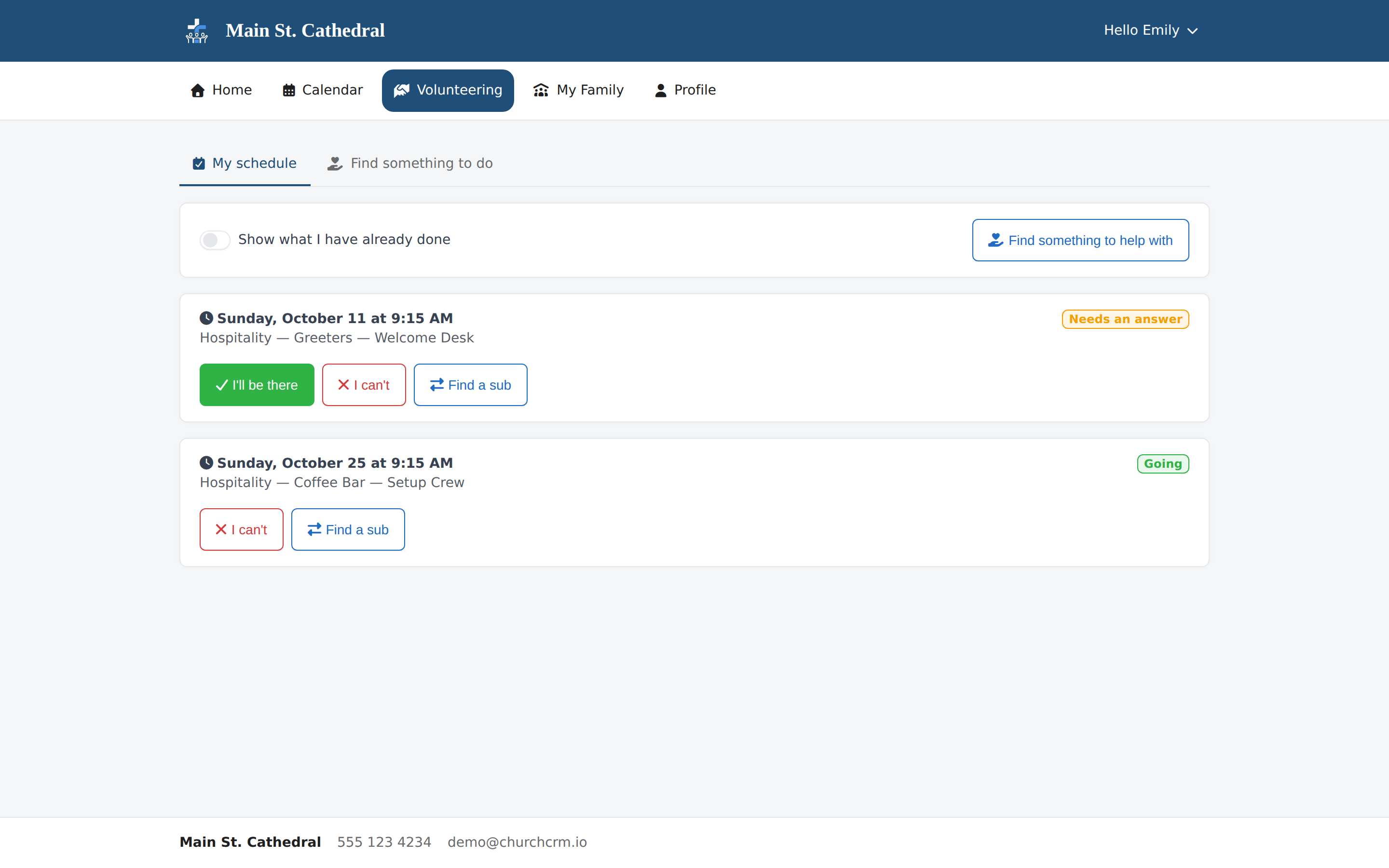
Task: Click the Calendar icon in navigation
Action: tap(289, 91)
